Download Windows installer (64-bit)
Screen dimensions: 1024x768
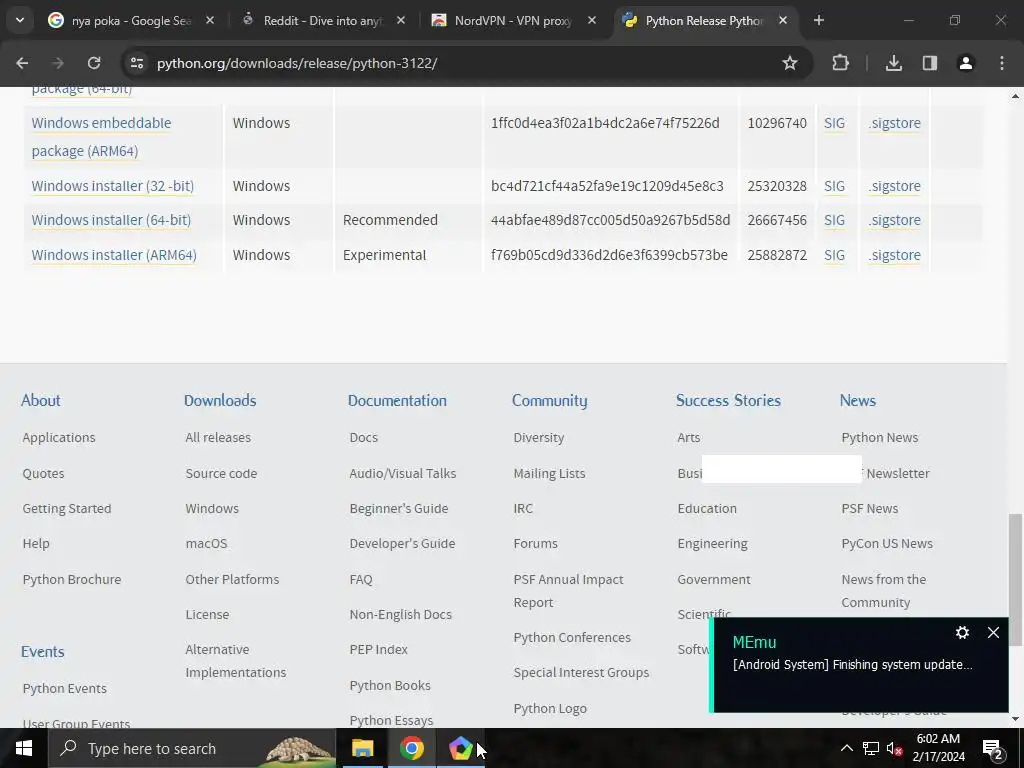click(111, 220)
